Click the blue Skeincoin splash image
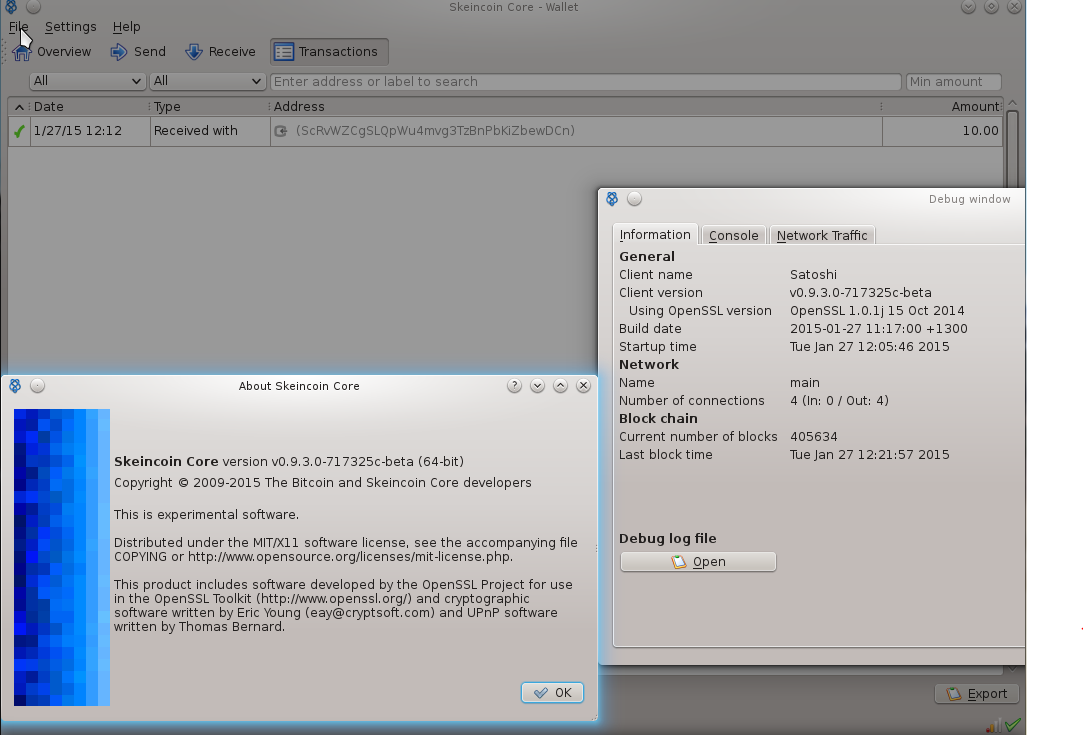The width and height of the screenshot is (1083, 735). 61,557
